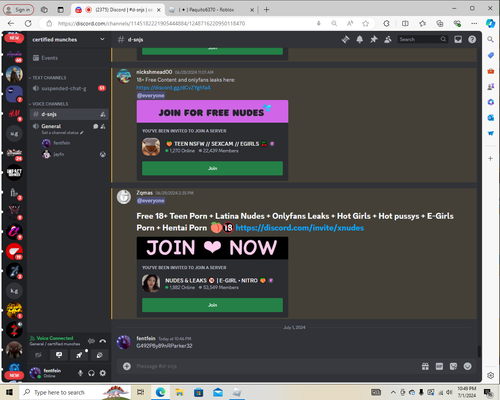Click the Sign in button in Edge
500x400 pixels.
(x=19, y=10)
